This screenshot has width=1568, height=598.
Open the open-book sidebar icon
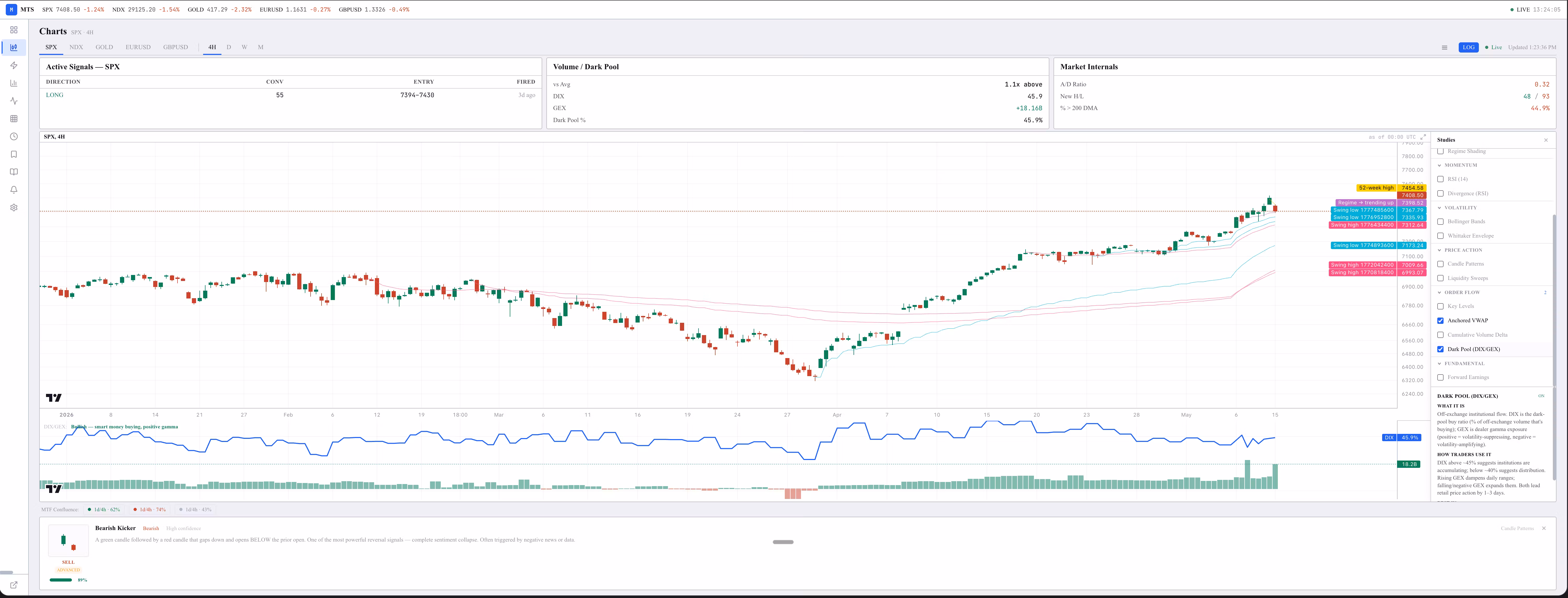pos(14,172)
